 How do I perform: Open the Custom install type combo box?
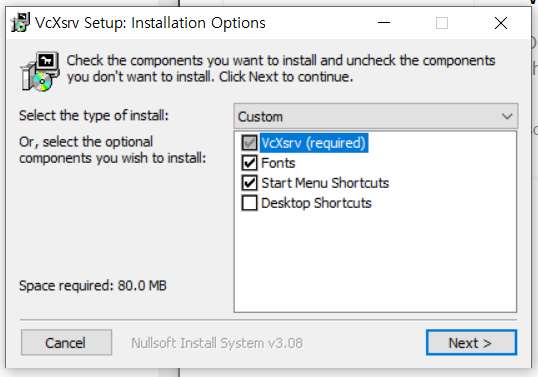[x=376, y=116]
